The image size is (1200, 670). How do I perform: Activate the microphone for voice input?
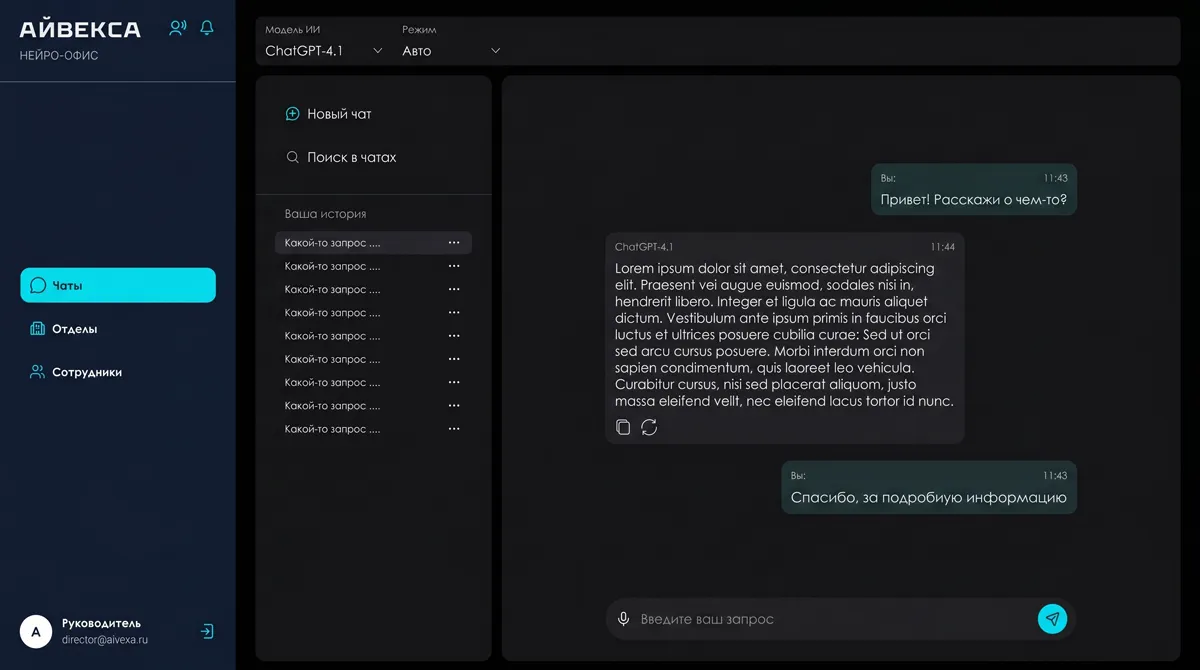[x=623, y=619]
